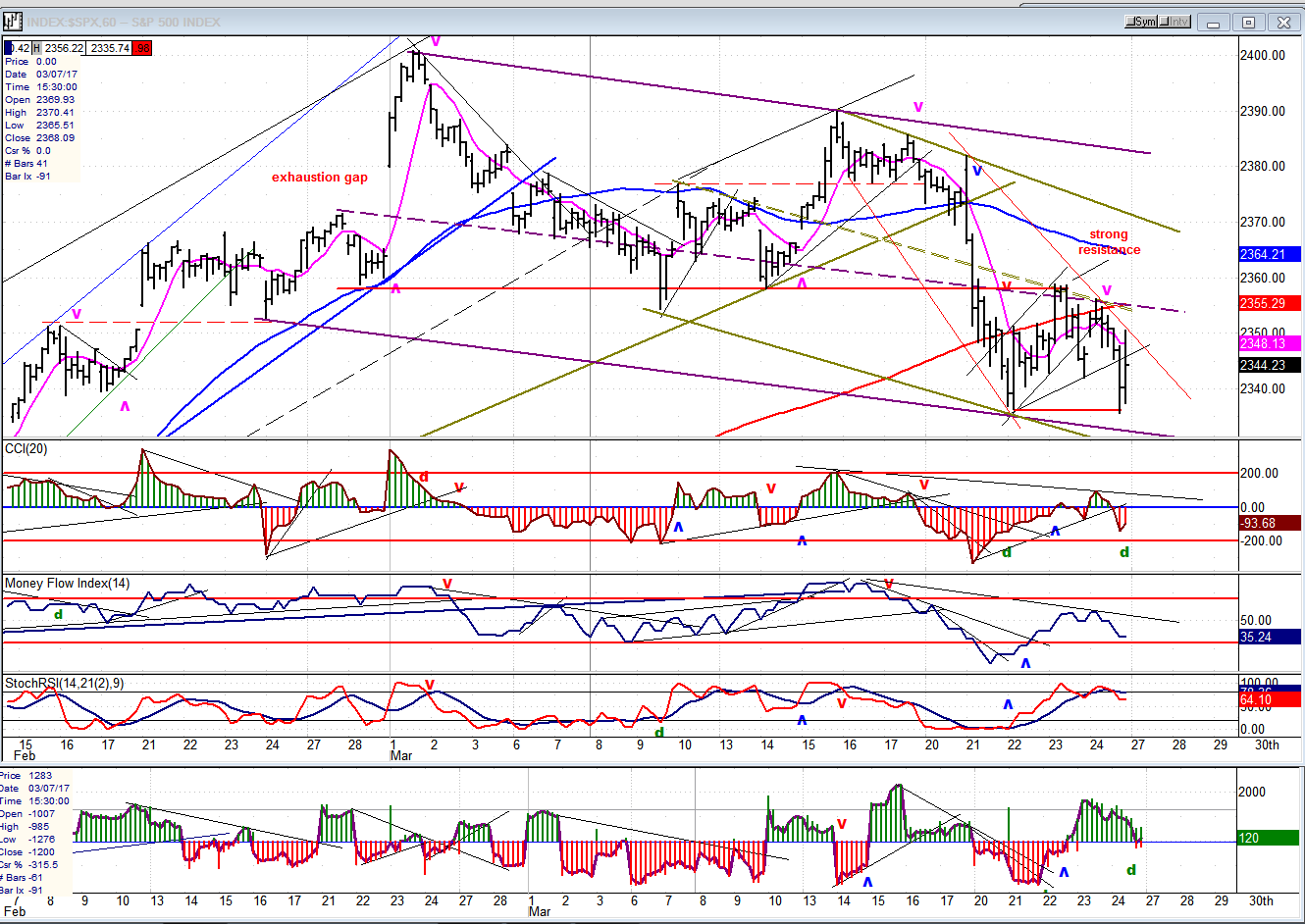Click the 2370.00 price axis label
The image size is (1305, 924).
click(1263, 222)
